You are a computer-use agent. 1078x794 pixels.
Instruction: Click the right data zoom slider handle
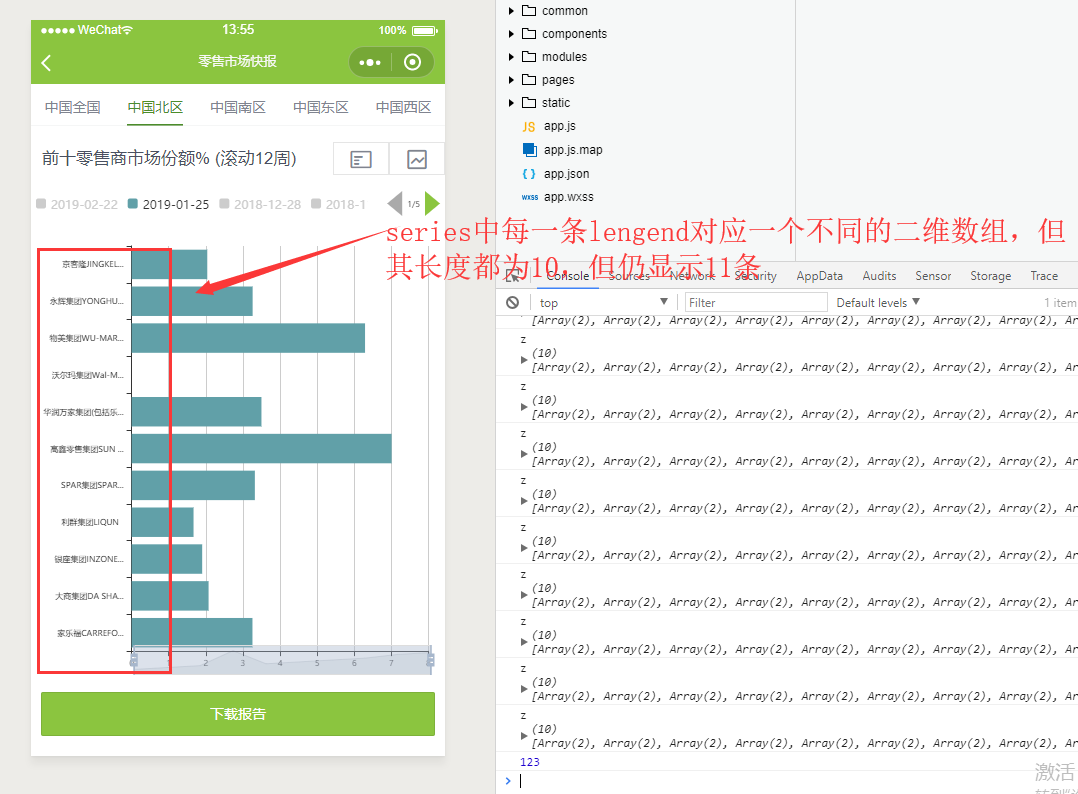430,660
